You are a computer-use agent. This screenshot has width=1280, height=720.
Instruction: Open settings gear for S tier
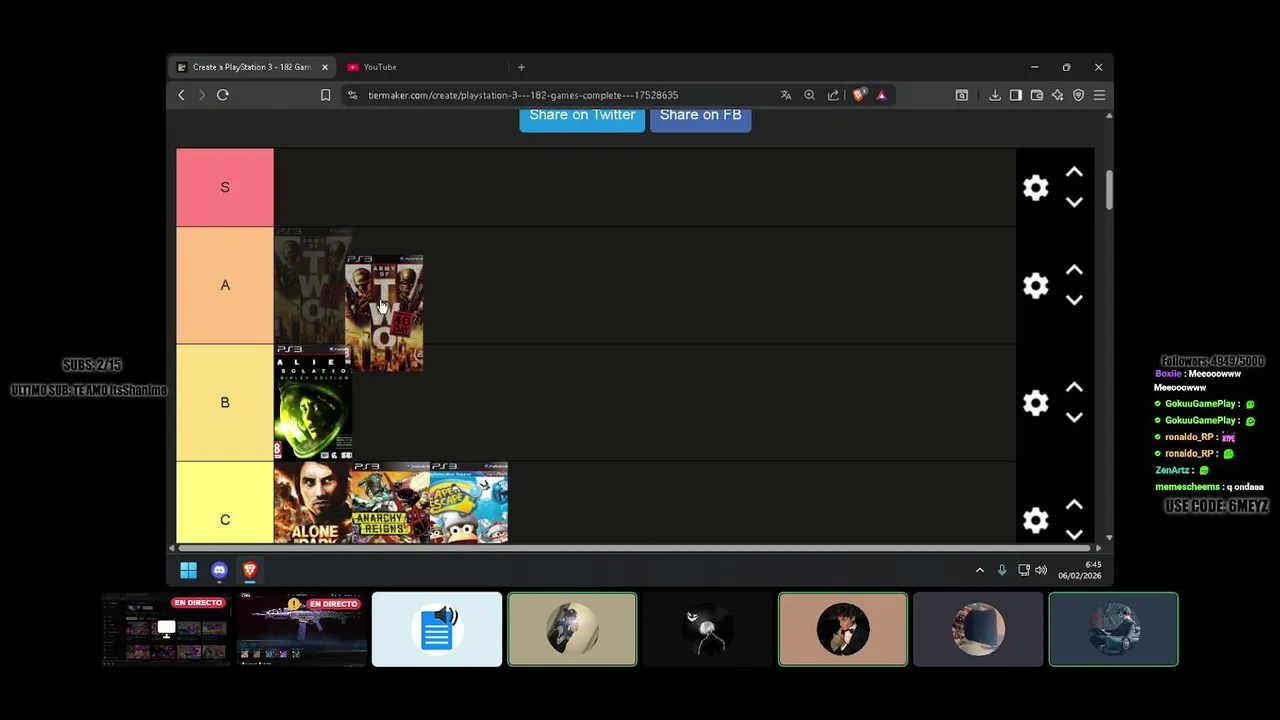1036,188
